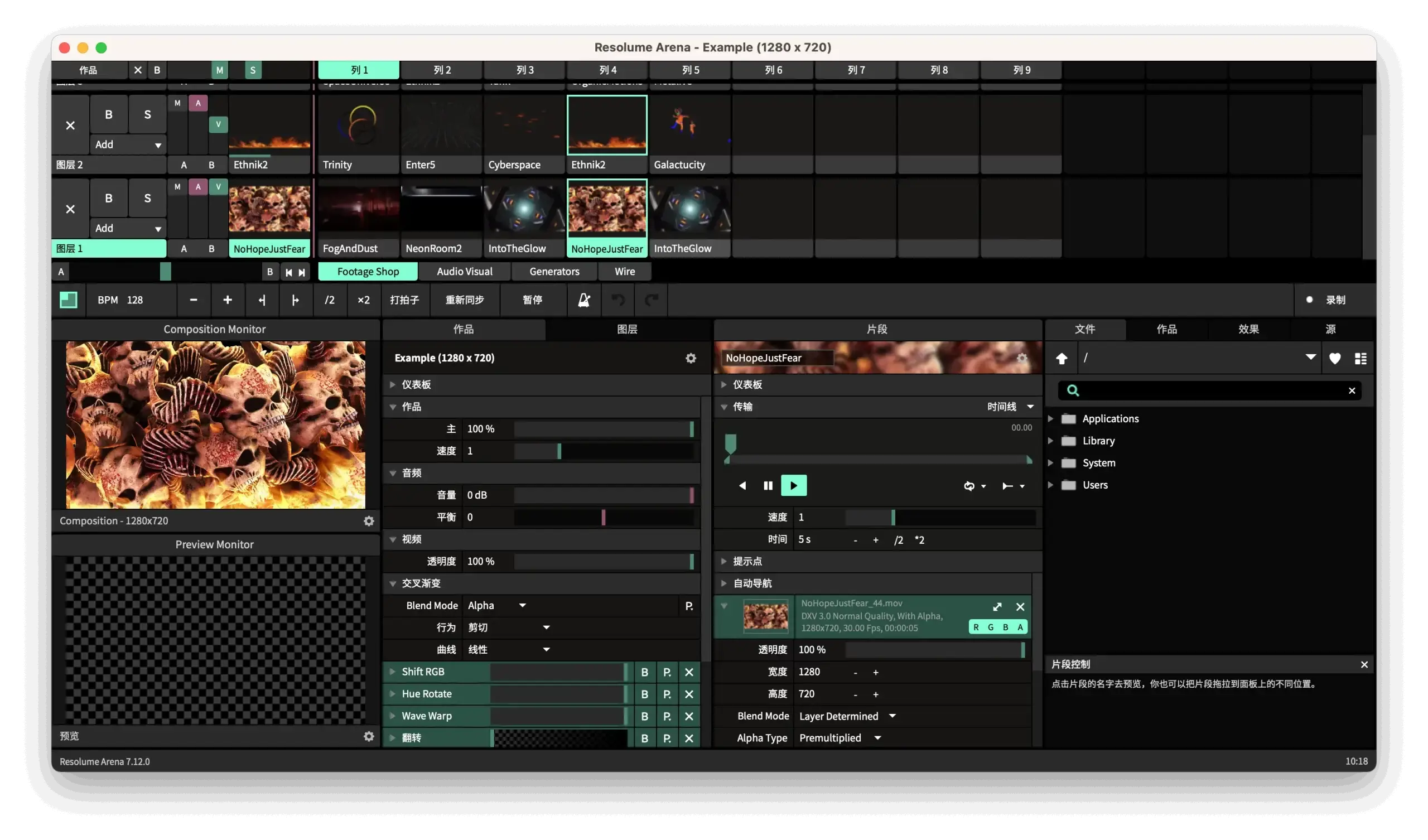Toggle solo S on 图层 1
The width and height of the screenshot is (1428, 840).
click(147, 199)
